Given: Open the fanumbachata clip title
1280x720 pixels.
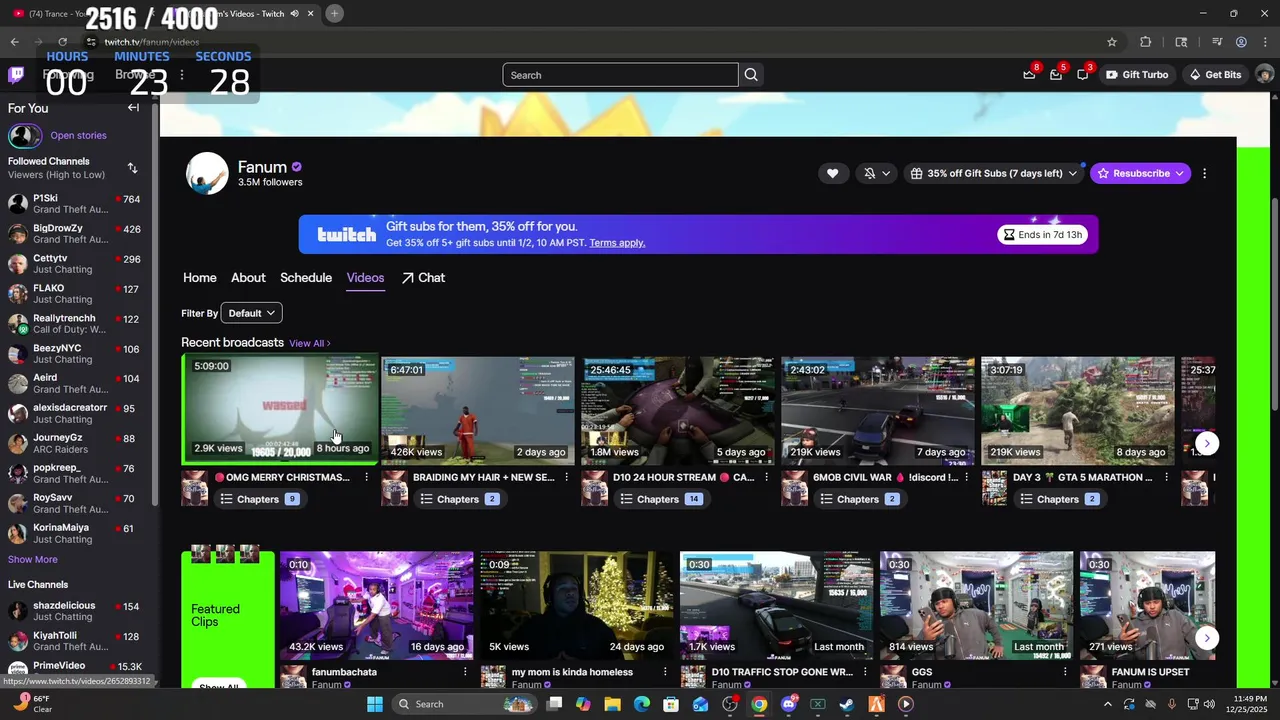Looking at the screenshot, I should point(344,672).
